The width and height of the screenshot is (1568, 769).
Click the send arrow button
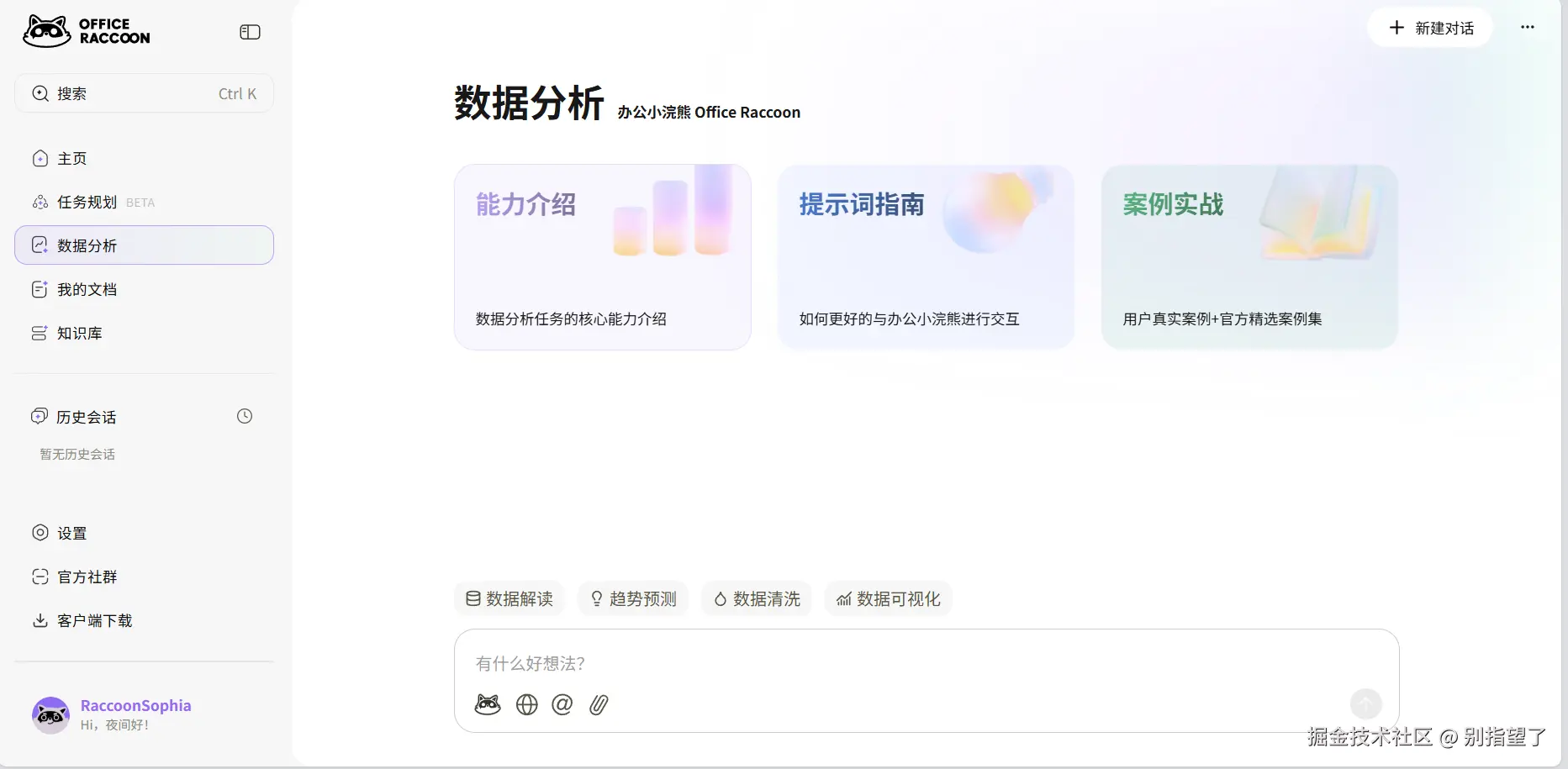tap(1366, 704)
